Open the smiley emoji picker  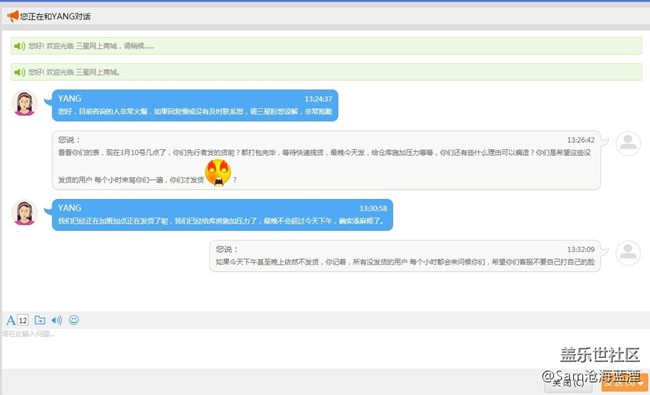[74, 320]
